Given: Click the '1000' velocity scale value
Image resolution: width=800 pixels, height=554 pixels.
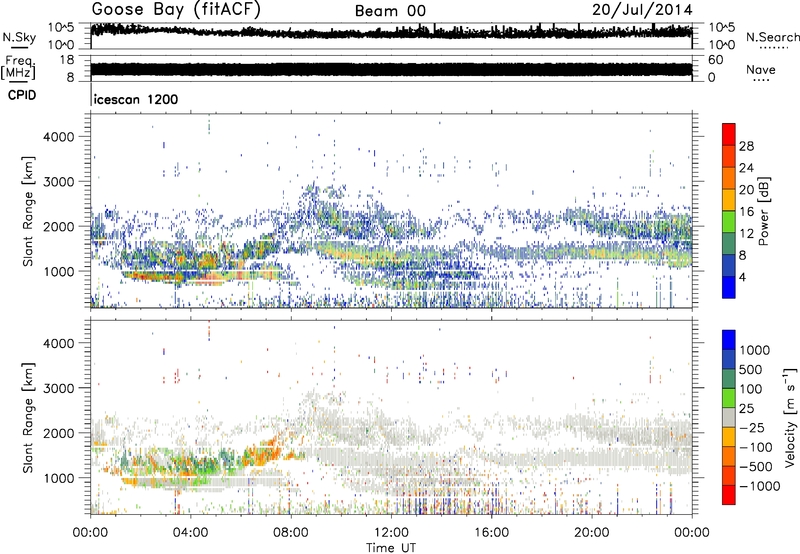Looking at the screenshot, I should (x=755, y=350).
